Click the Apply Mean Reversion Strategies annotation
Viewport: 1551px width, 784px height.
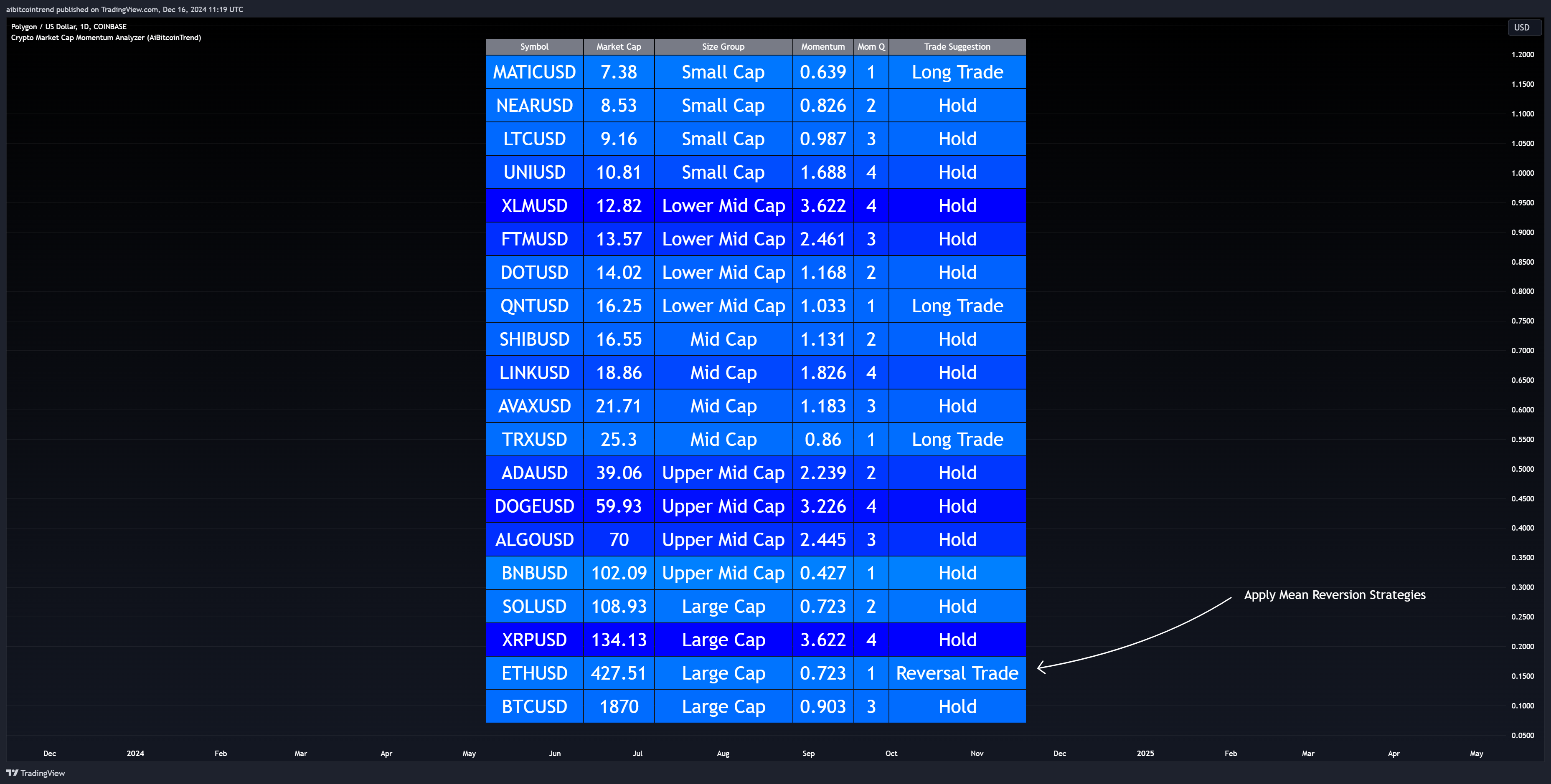point(1335,595)
